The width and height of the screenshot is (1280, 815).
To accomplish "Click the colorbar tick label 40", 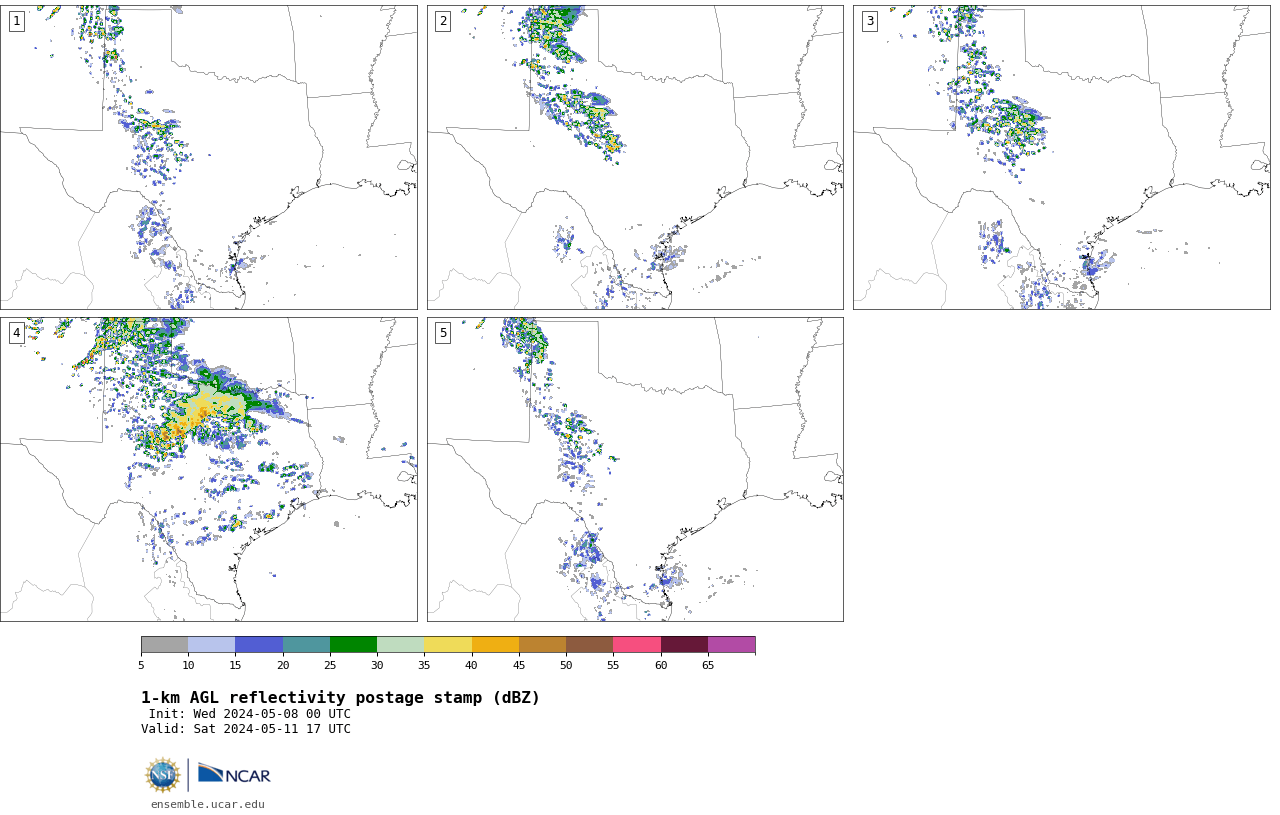I will click(x=472, y=665).
